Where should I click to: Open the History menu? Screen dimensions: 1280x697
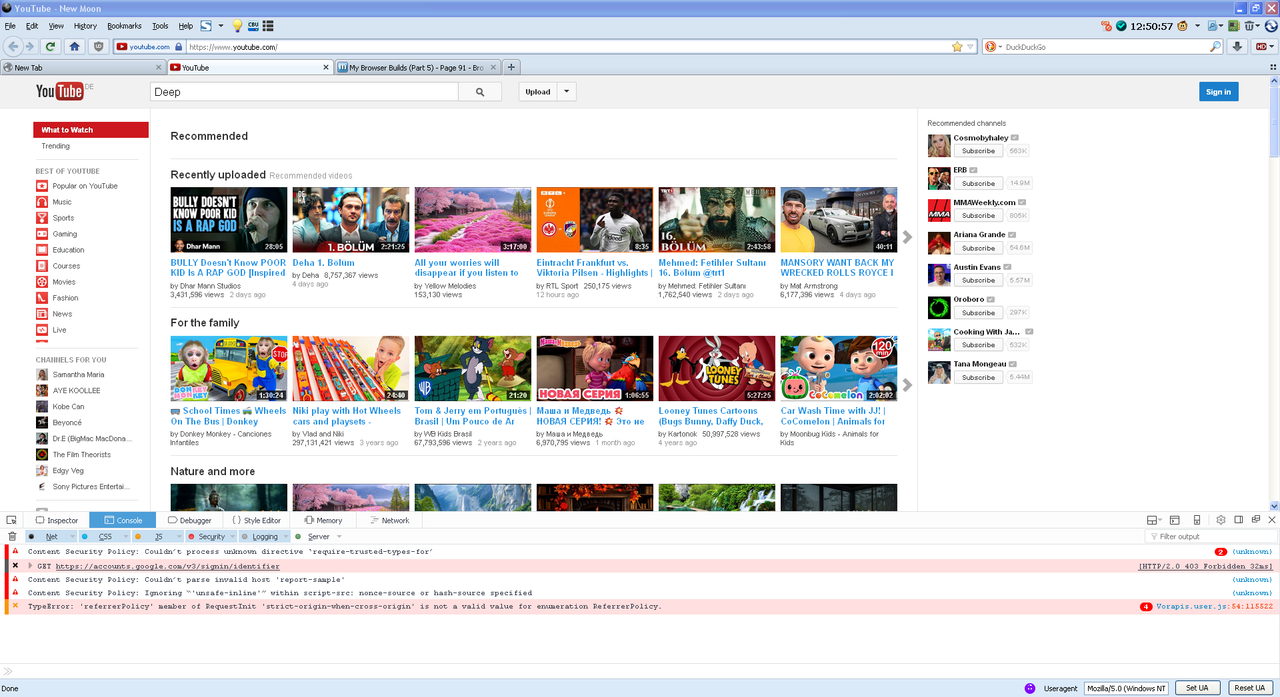85,25
